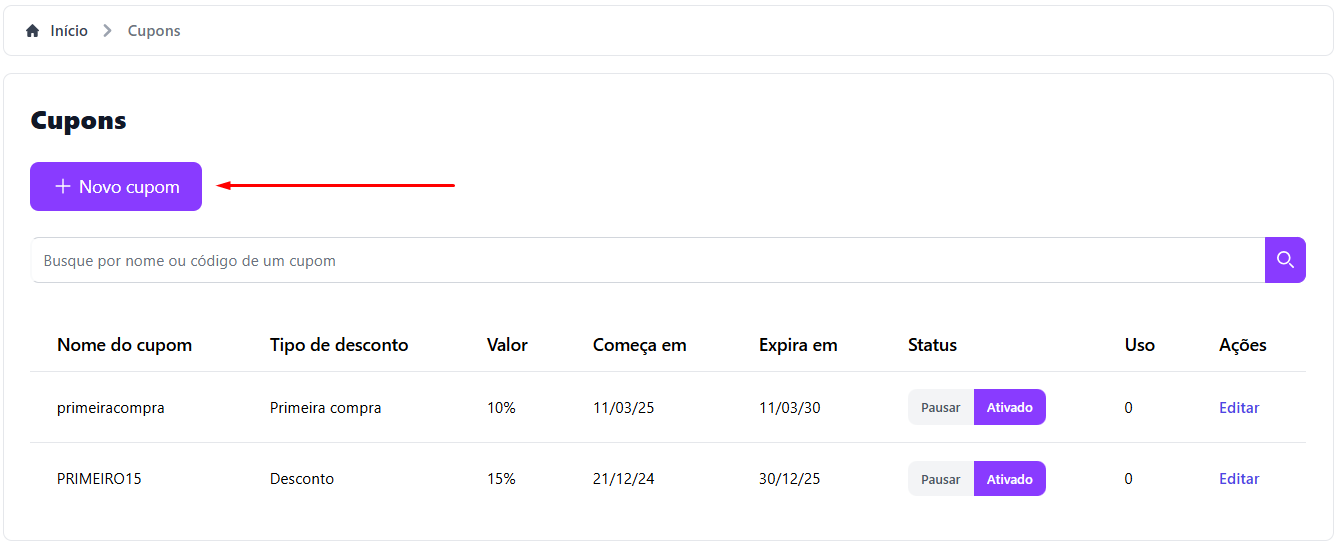Click the breadcrumb chevron separator

108,31
